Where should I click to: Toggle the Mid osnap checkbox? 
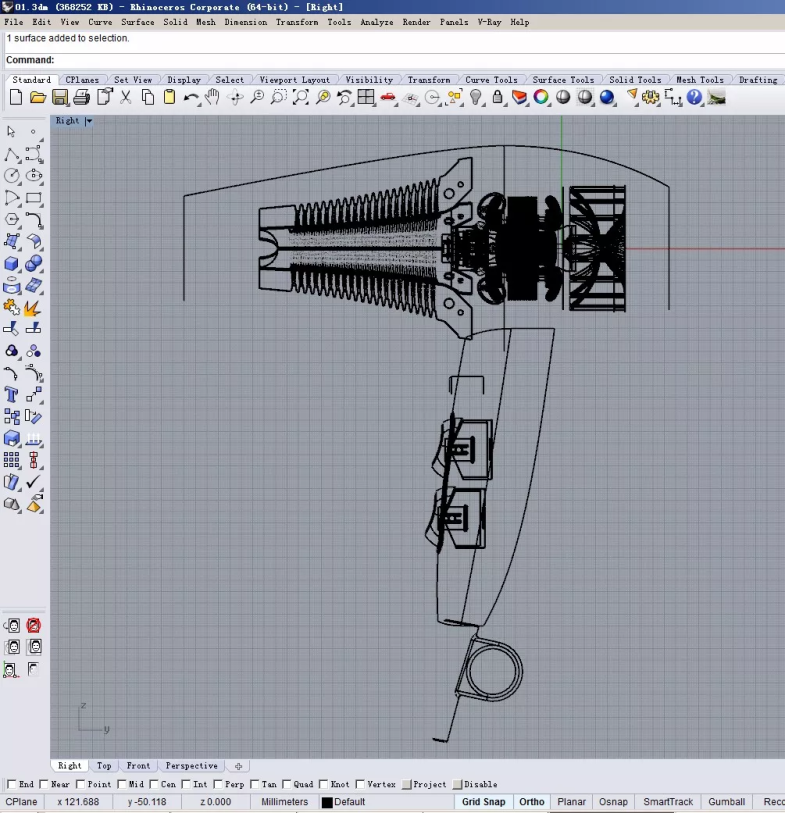(x=122, y=785)
